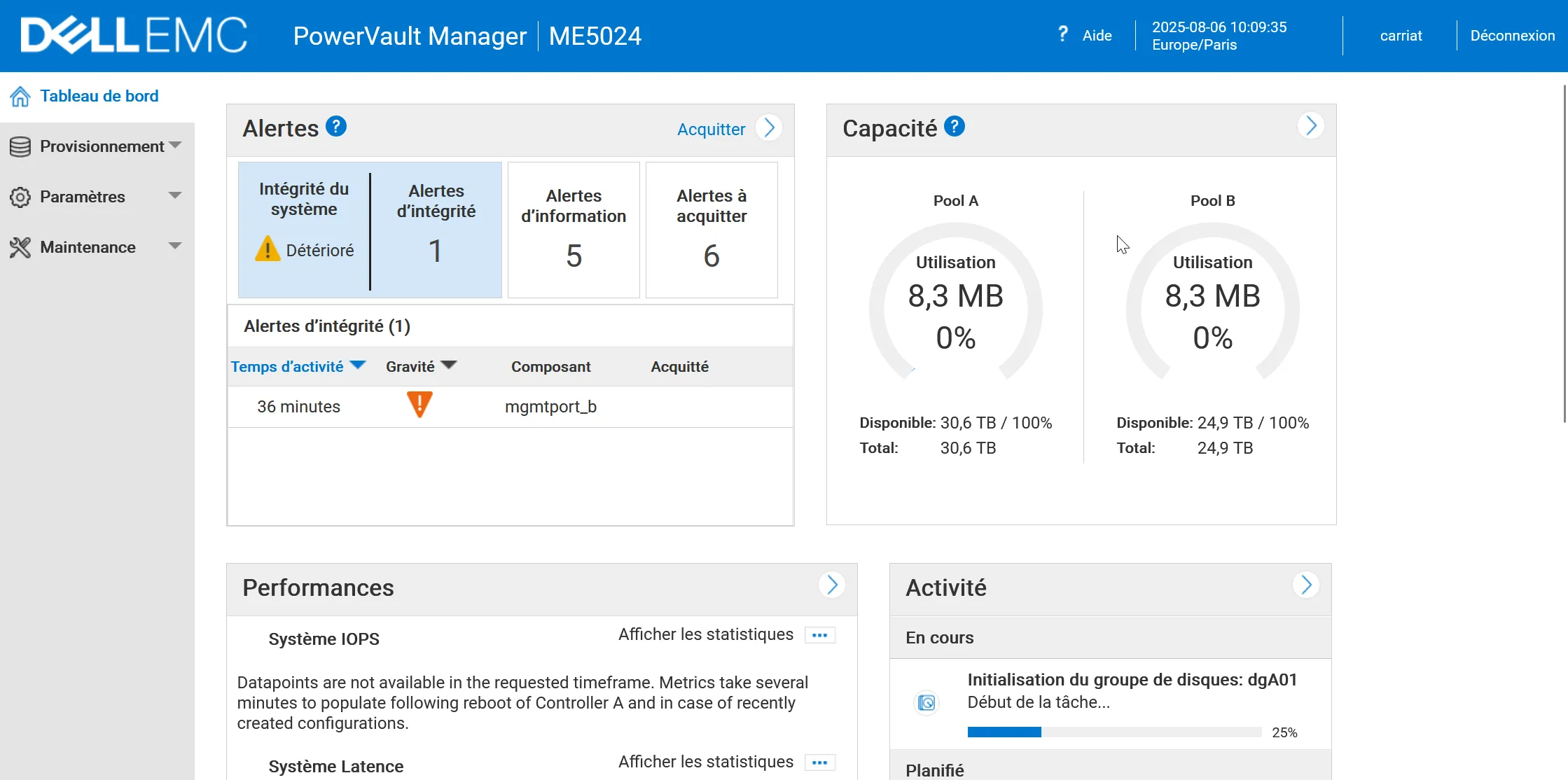Click the Acquitter link
Screen dimensions: 1568x780
710,130
